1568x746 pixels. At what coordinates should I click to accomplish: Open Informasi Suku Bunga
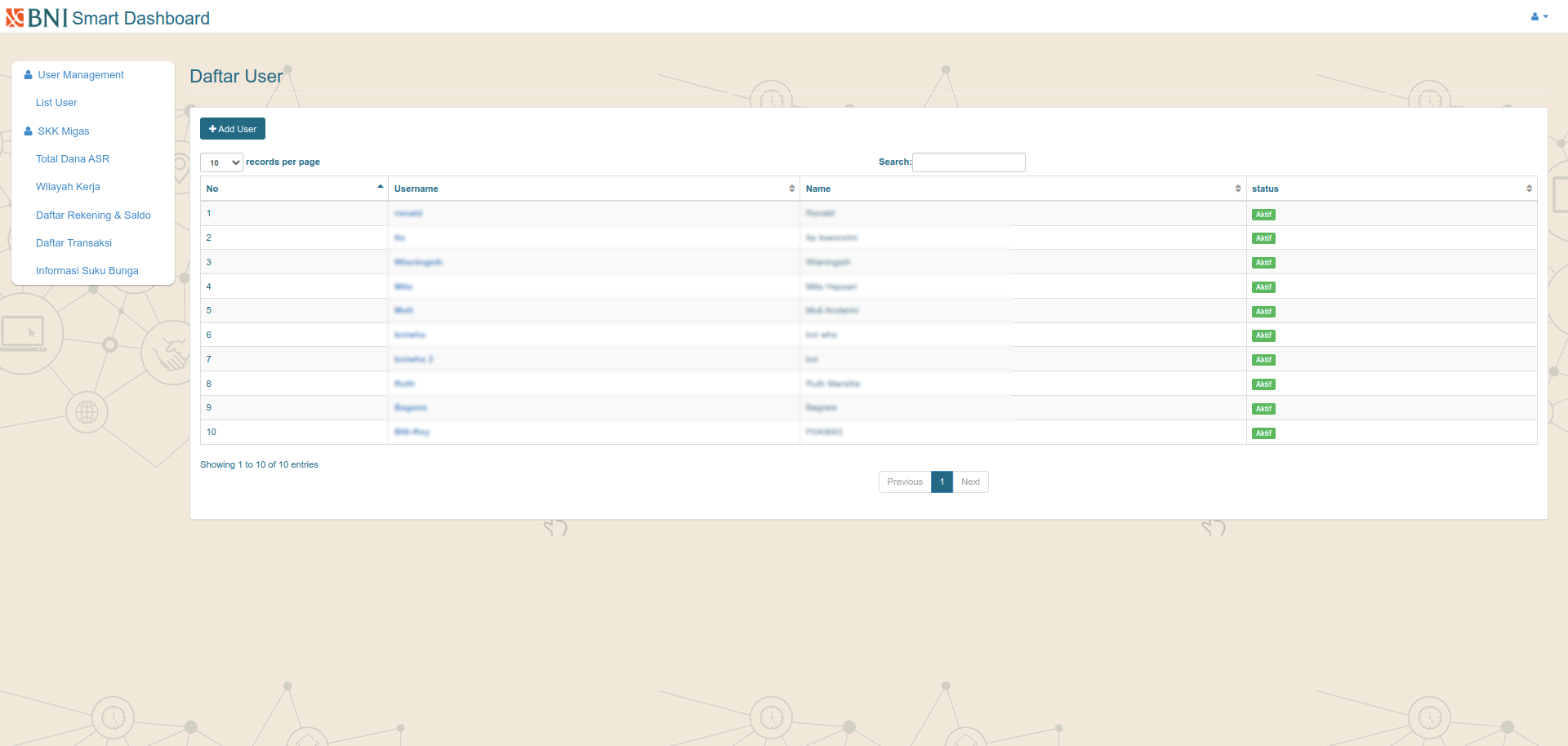(87, 270)
